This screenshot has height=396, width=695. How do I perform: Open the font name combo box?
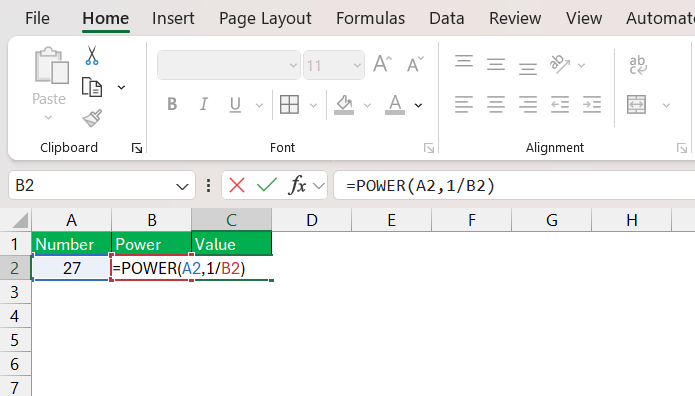pyautogui.click(x=229, y=65)
